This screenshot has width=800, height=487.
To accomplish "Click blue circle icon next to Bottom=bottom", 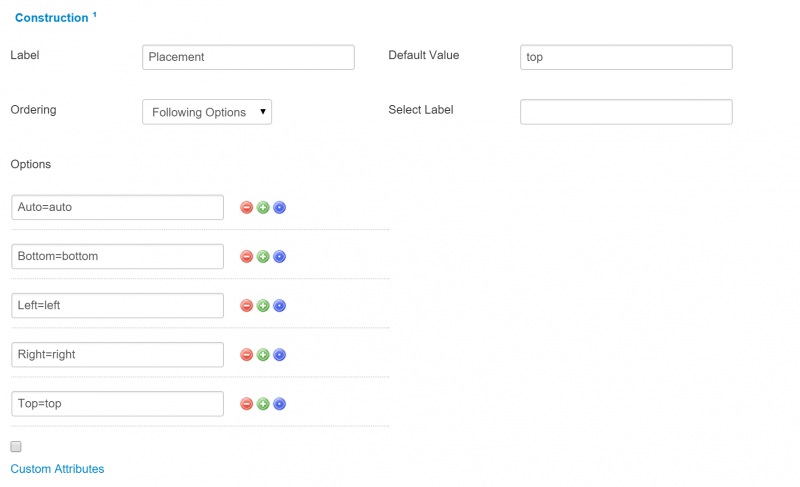I will pyautogui.click(x=279, y=257).
